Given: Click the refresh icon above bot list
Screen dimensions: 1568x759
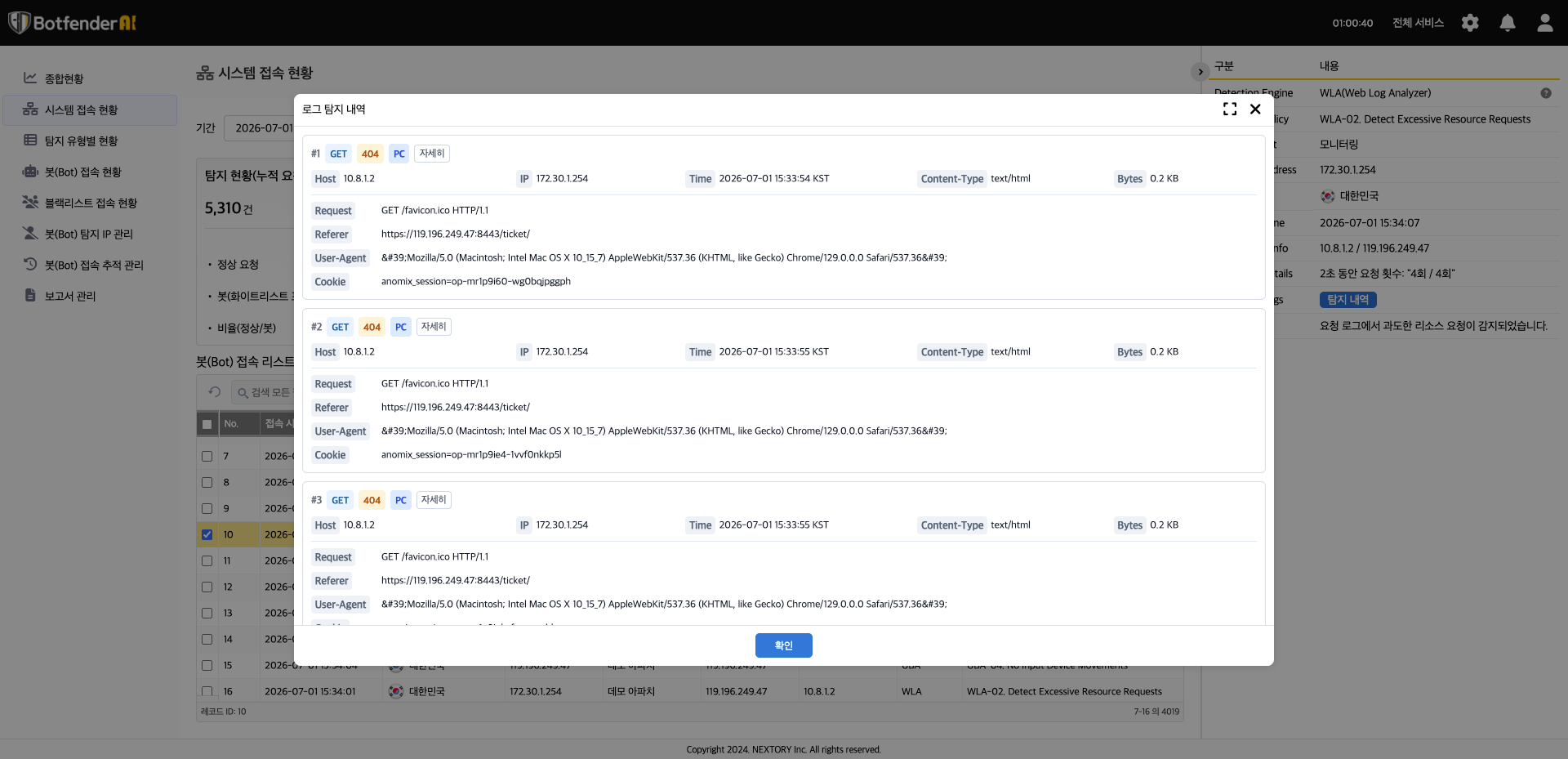Looking at the screenshot, I should 215,392.
